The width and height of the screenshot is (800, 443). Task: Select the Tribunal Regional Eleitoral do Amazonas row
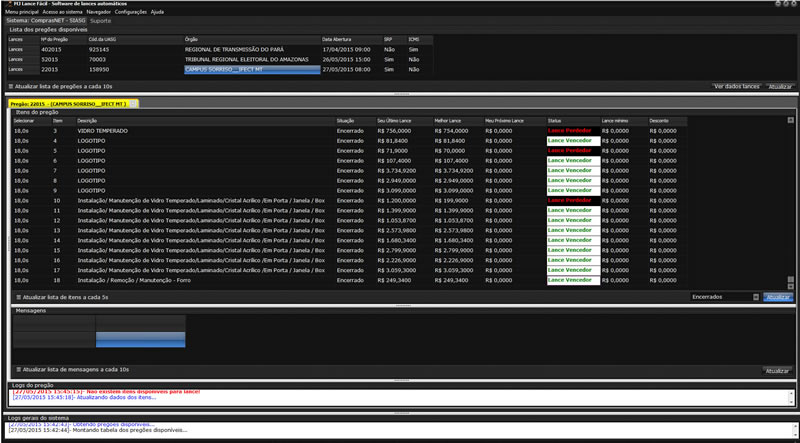pos(250,59)
